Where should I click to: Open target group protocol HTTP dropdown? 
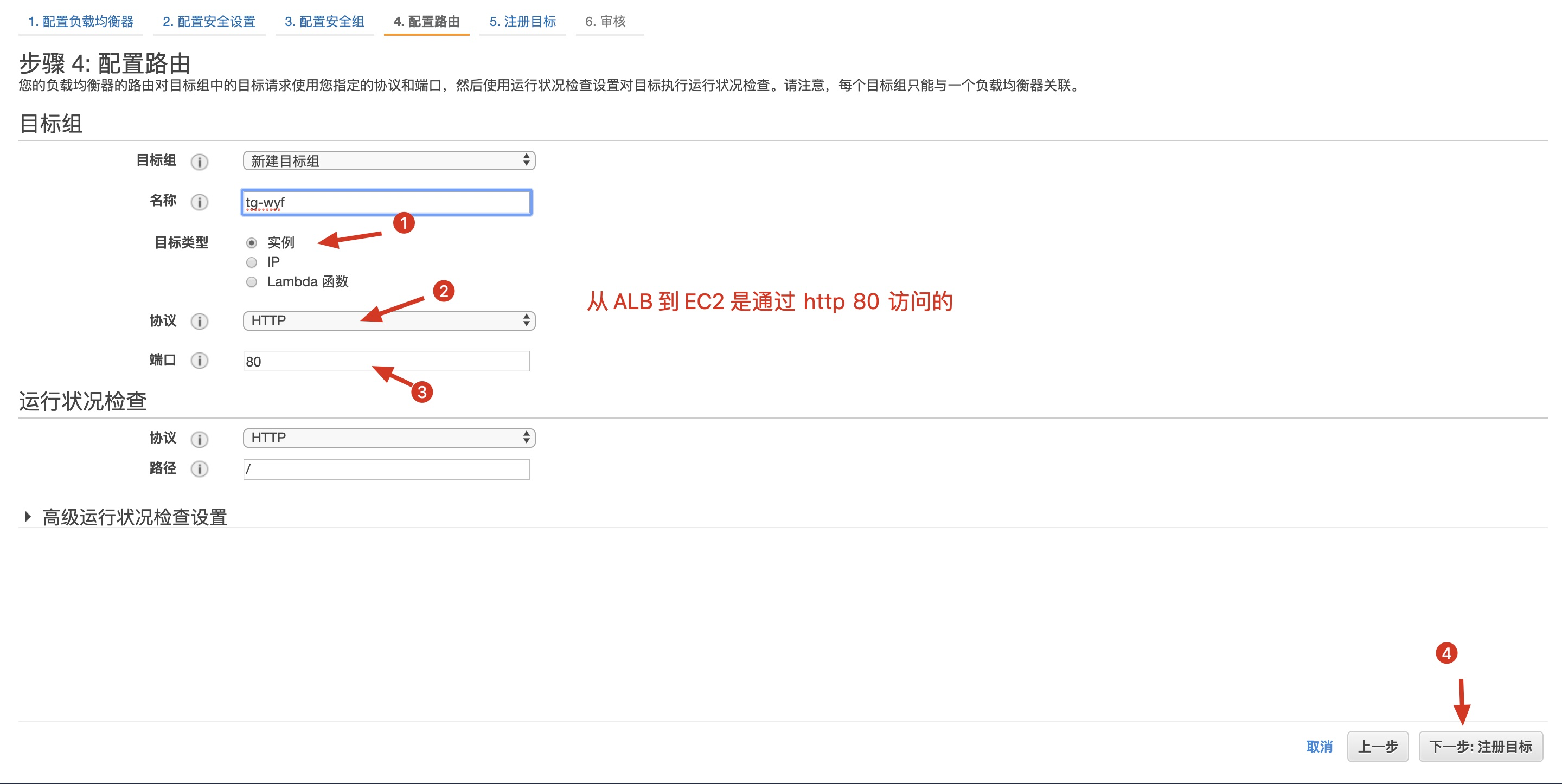click(x=389, y=321)
